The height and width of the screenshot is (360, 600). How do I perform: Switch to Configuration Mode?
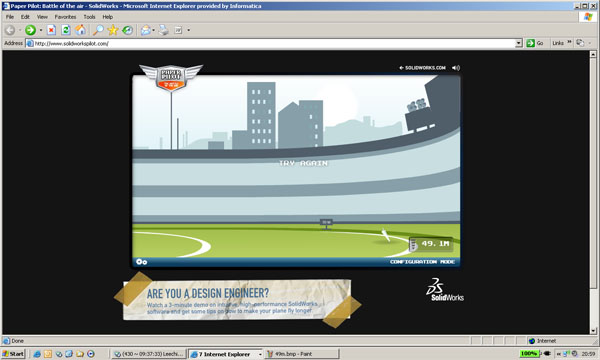[x=422, y=262]
